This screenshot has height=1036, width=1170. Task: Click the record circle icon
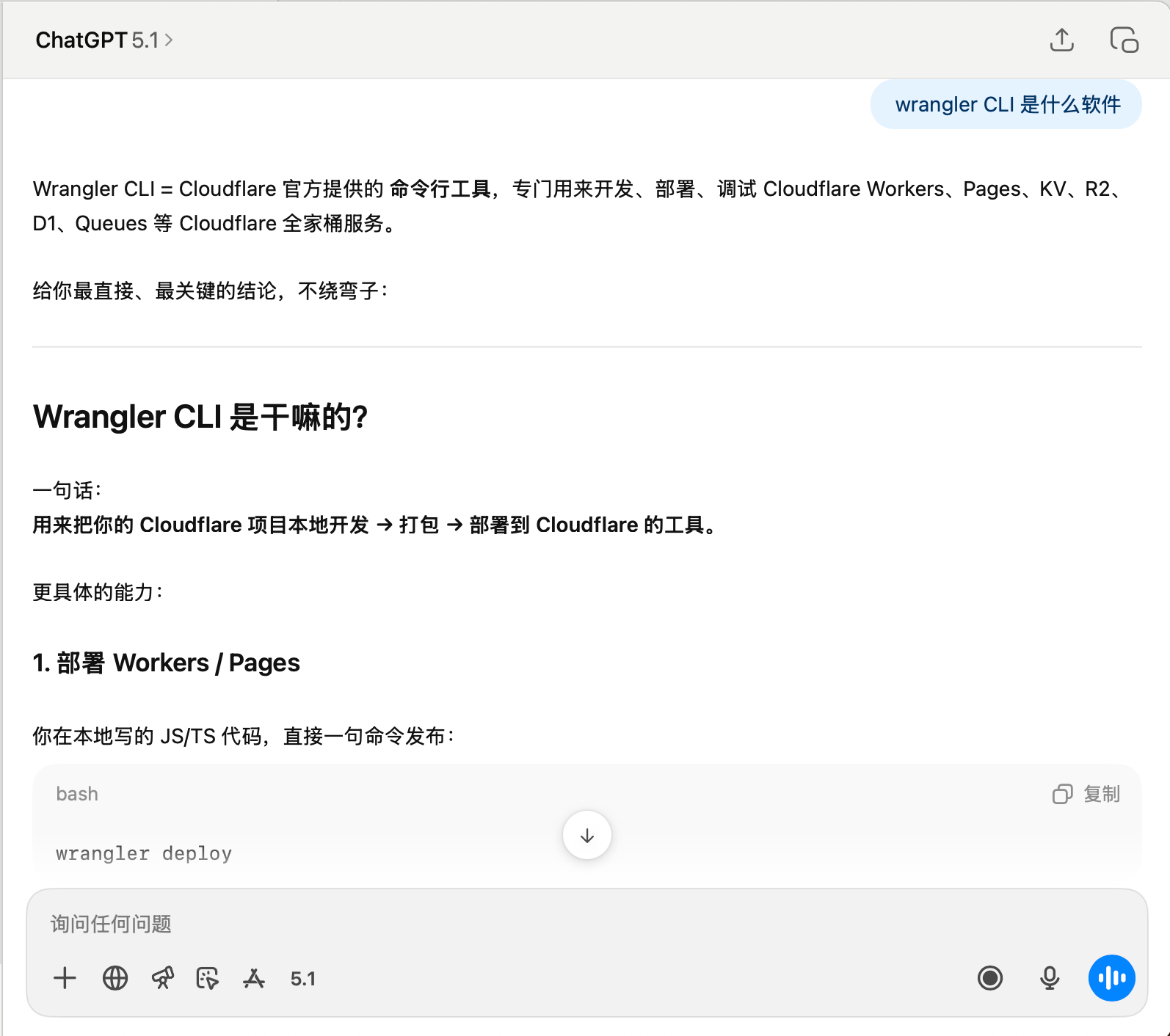pos(990,978)
